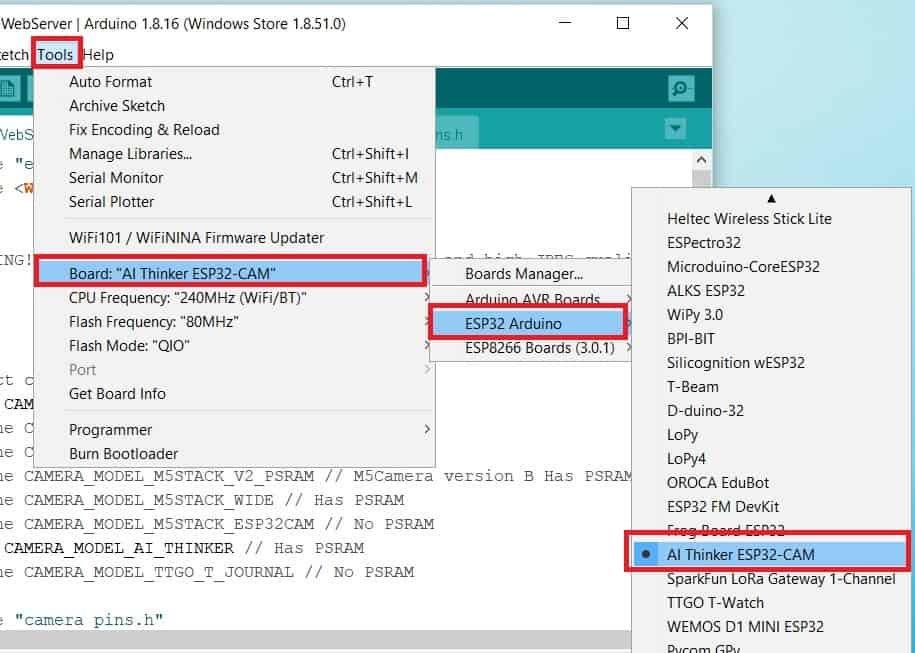915x653 pixels.
Task: Select T-Beam board
Action: click(771, 386)
